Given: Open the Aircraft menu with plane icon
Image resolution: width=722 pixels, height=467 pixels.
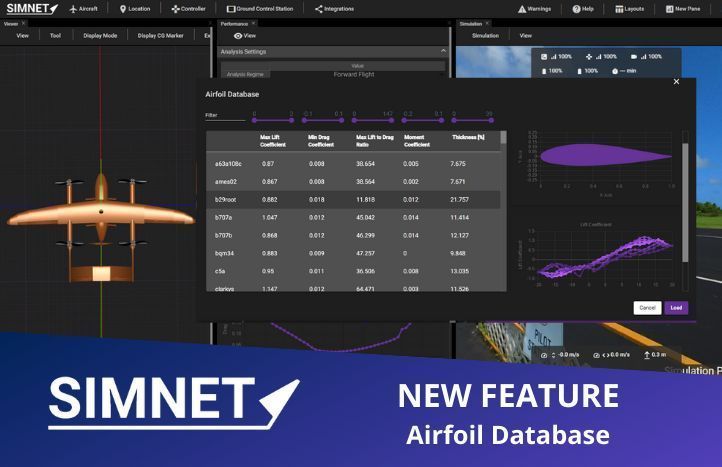Looking at the screenshot, I should (x=83, y=9).
